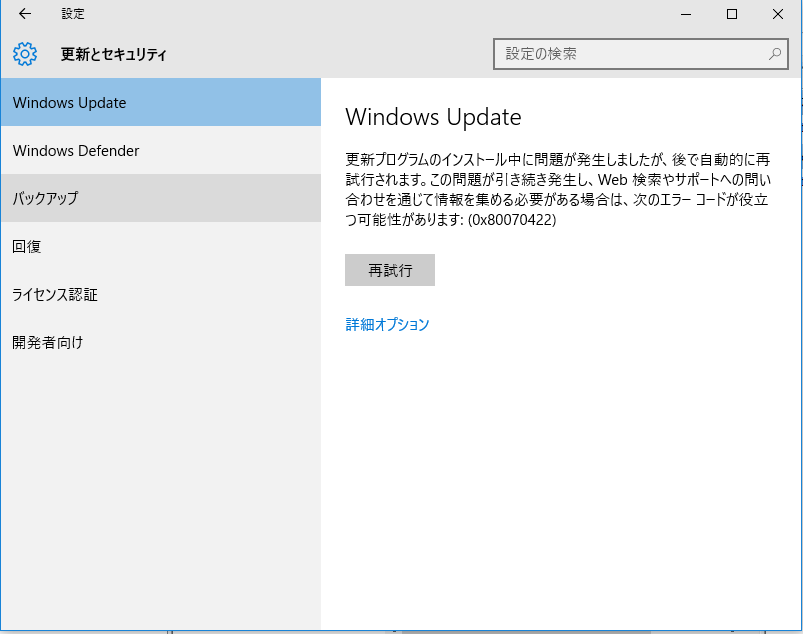Minimize the 設定 window
This screenshot has height=634, width=803.
(686, 14)
